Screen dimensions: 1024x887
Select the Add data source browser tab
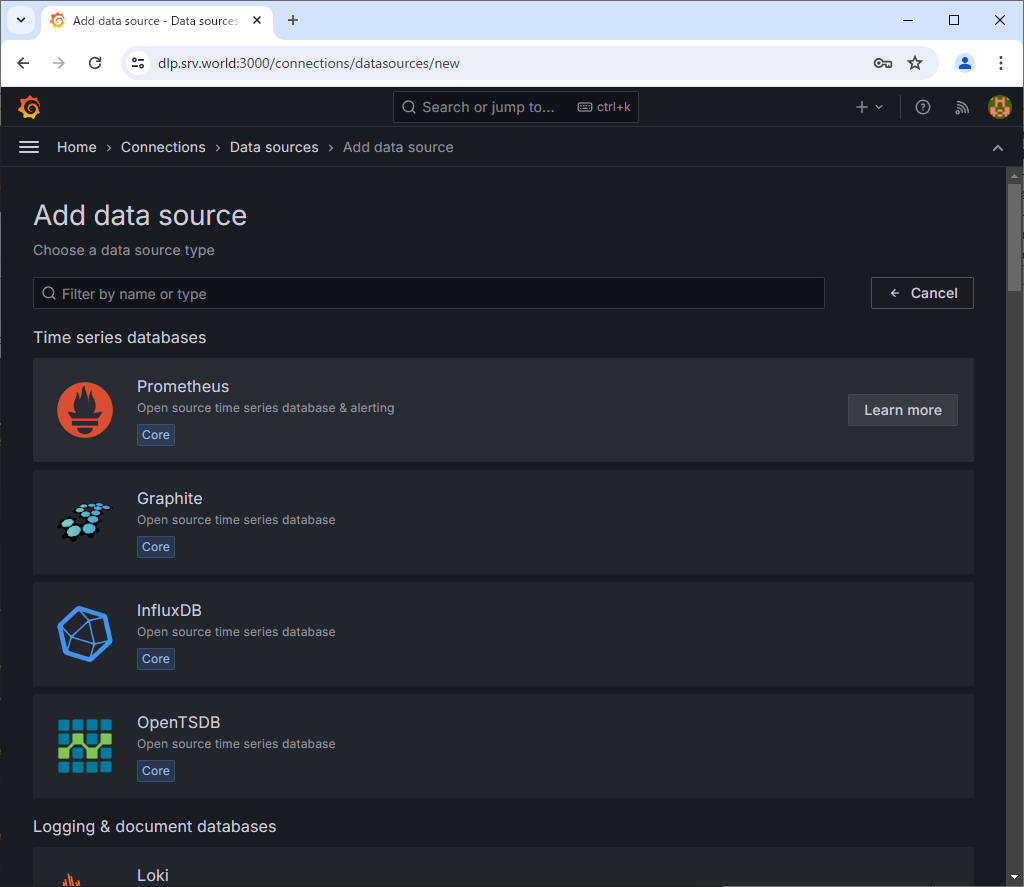(x=155, y=20)
